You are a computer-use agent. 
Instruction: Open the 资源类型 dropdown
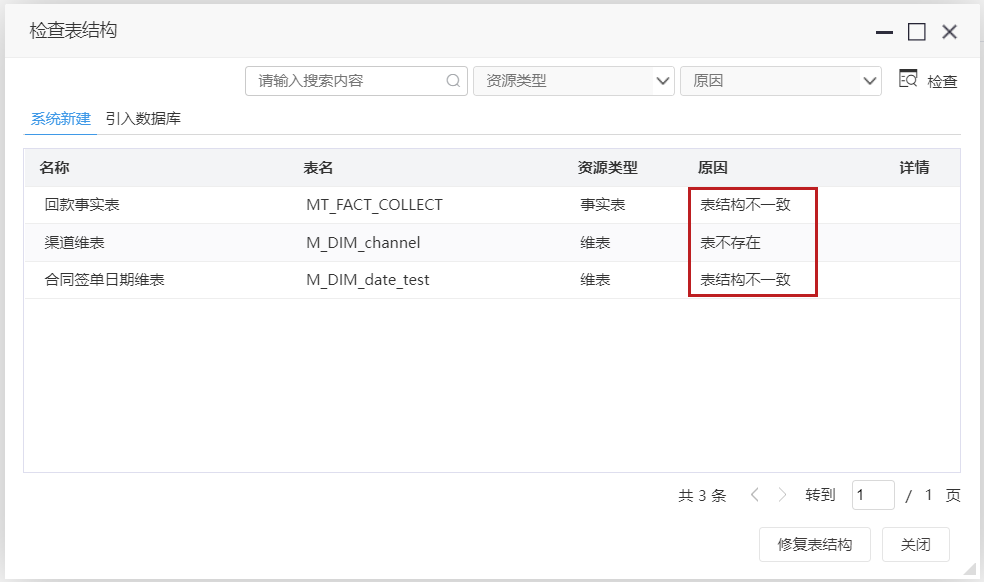pyautogui.click(x=574, y=81)
